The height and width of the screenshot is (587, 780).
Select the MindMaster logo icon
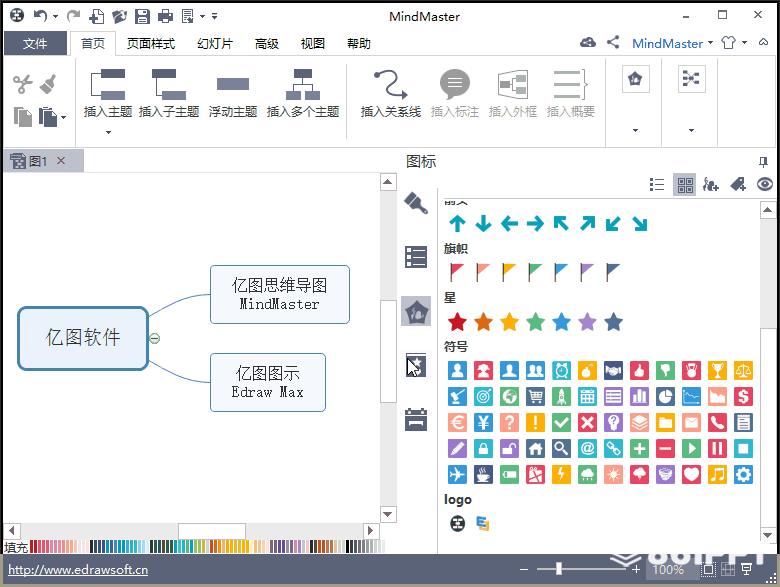pyautogui.click(x=457, y=523)
